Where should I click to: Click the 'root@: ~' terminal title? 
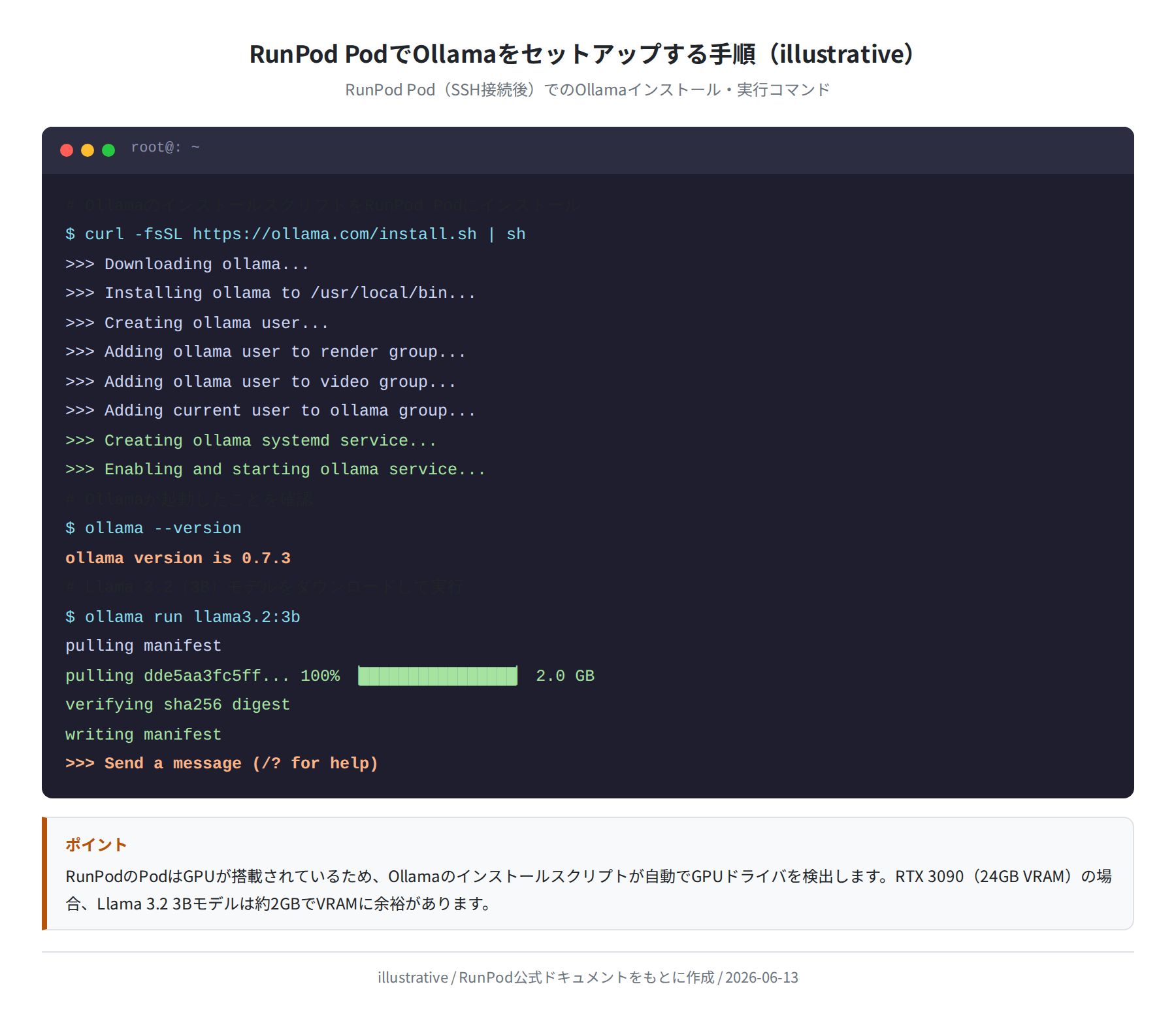[165, 148]
